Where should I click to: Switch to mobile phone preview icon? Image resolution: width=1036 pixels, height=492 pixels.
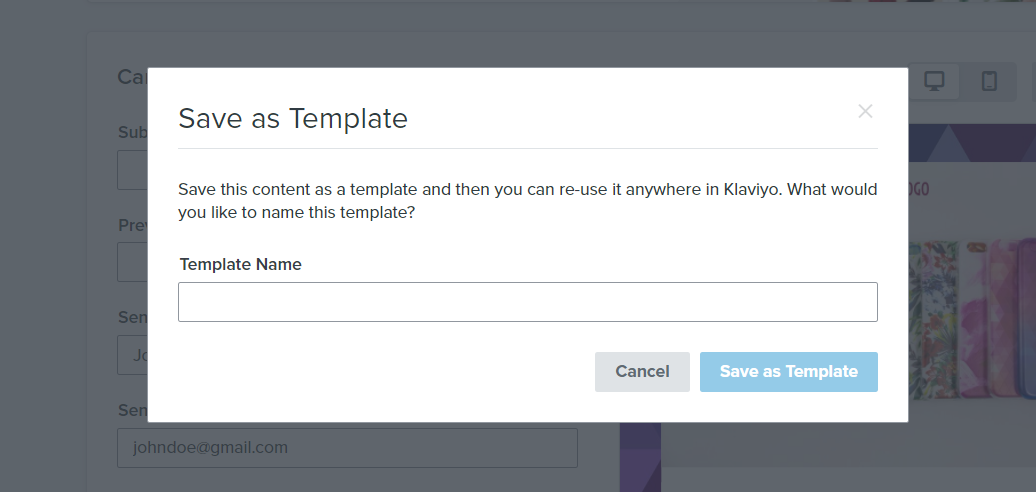988,82
